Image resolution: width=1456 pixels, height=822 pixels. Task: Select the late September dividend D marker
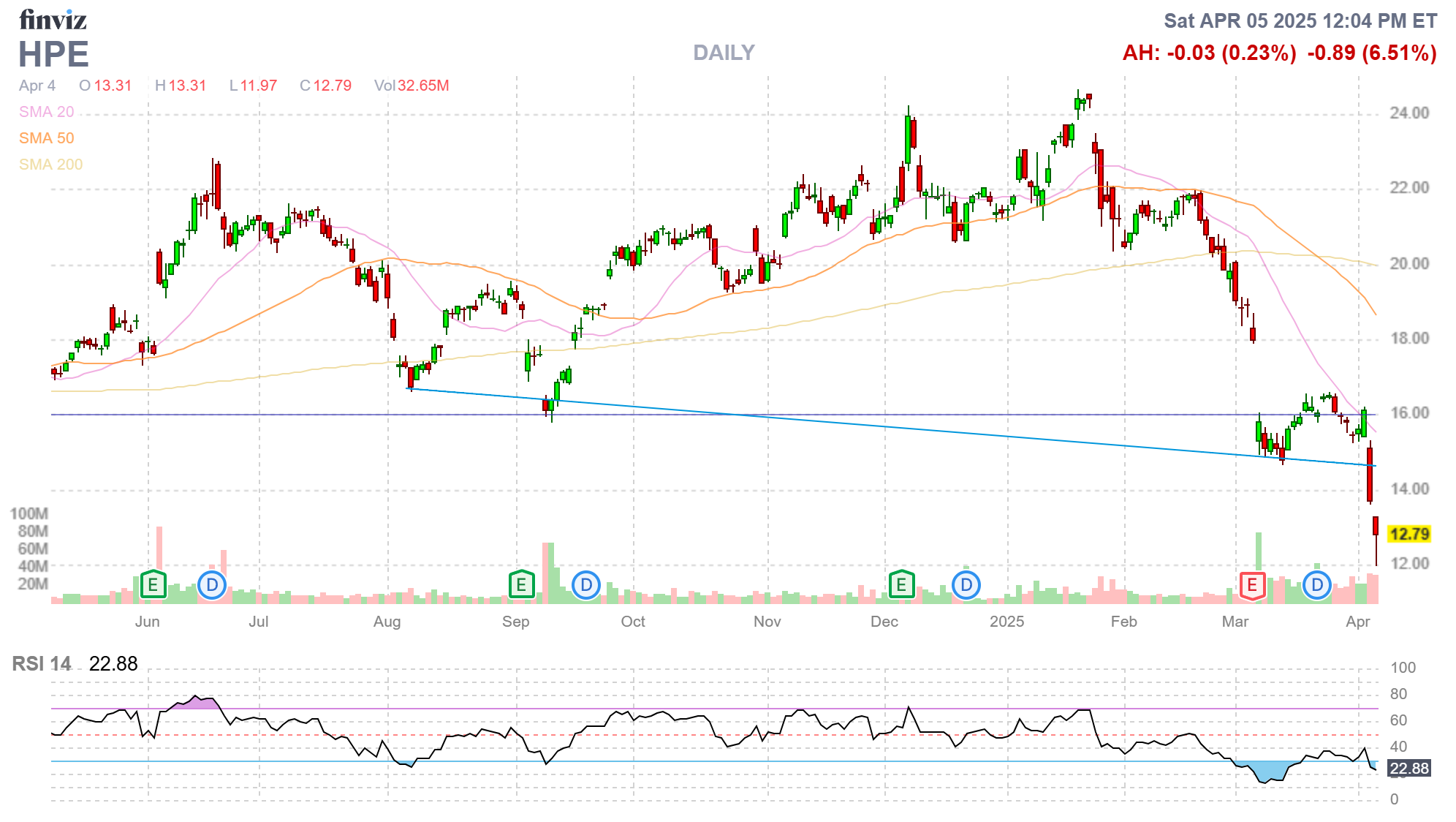[585, 585]
